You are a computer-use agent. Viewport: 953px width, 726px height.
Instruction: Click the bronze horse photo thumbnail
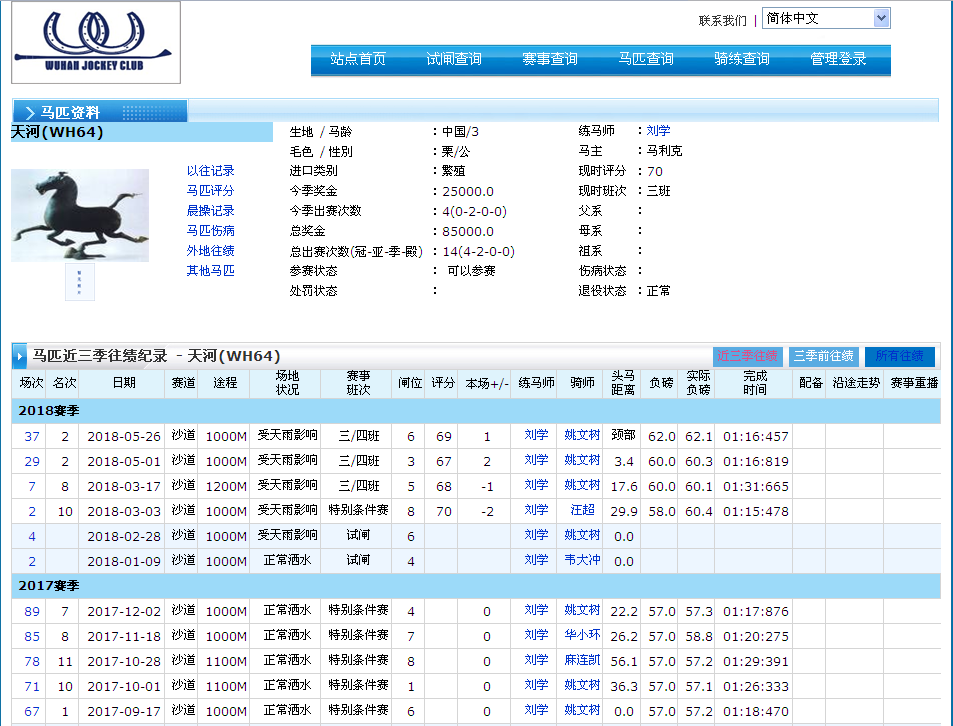point(80,215)
